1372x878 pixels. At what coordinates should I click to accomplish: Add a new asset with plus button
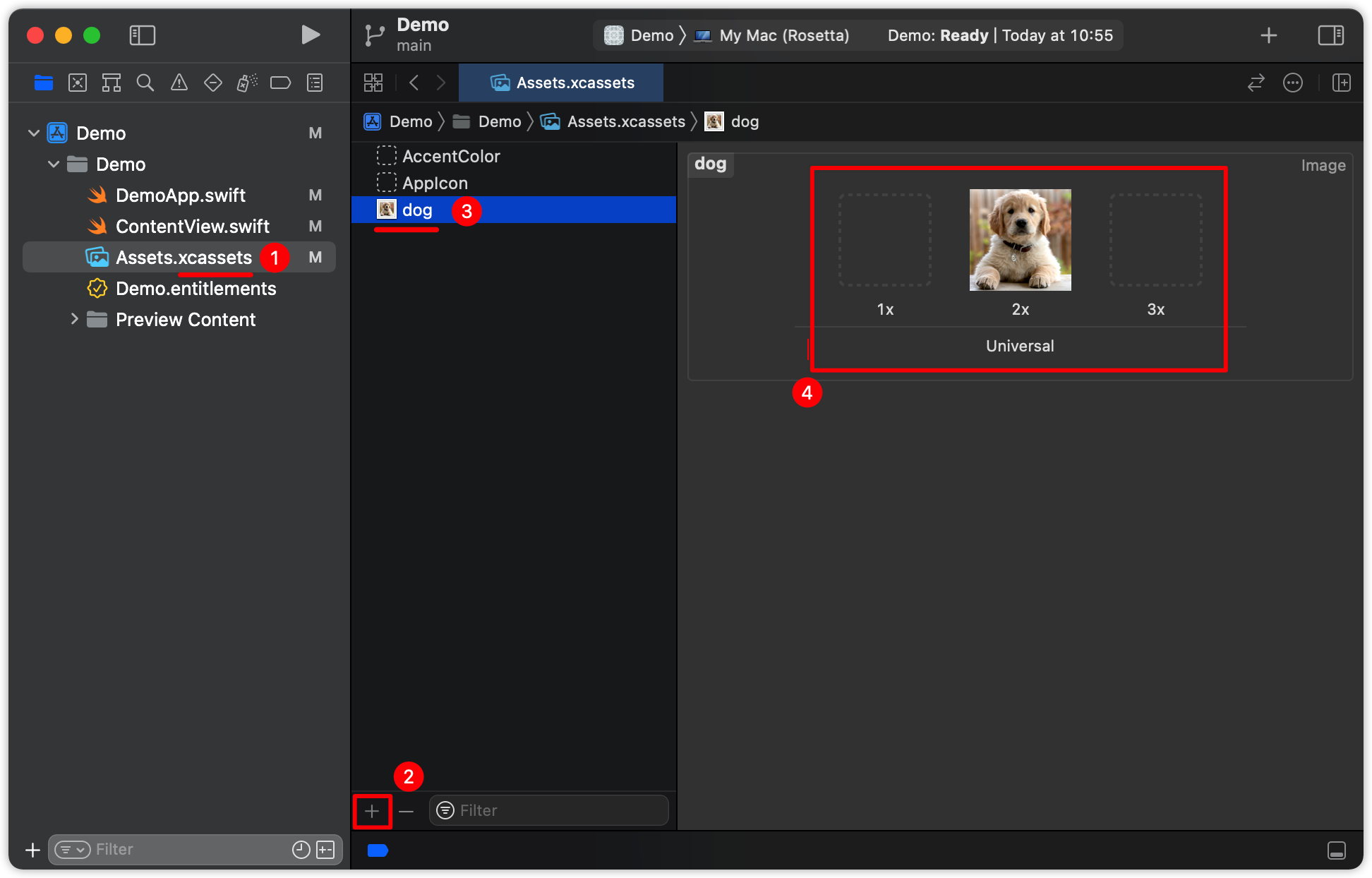point(372,811)
